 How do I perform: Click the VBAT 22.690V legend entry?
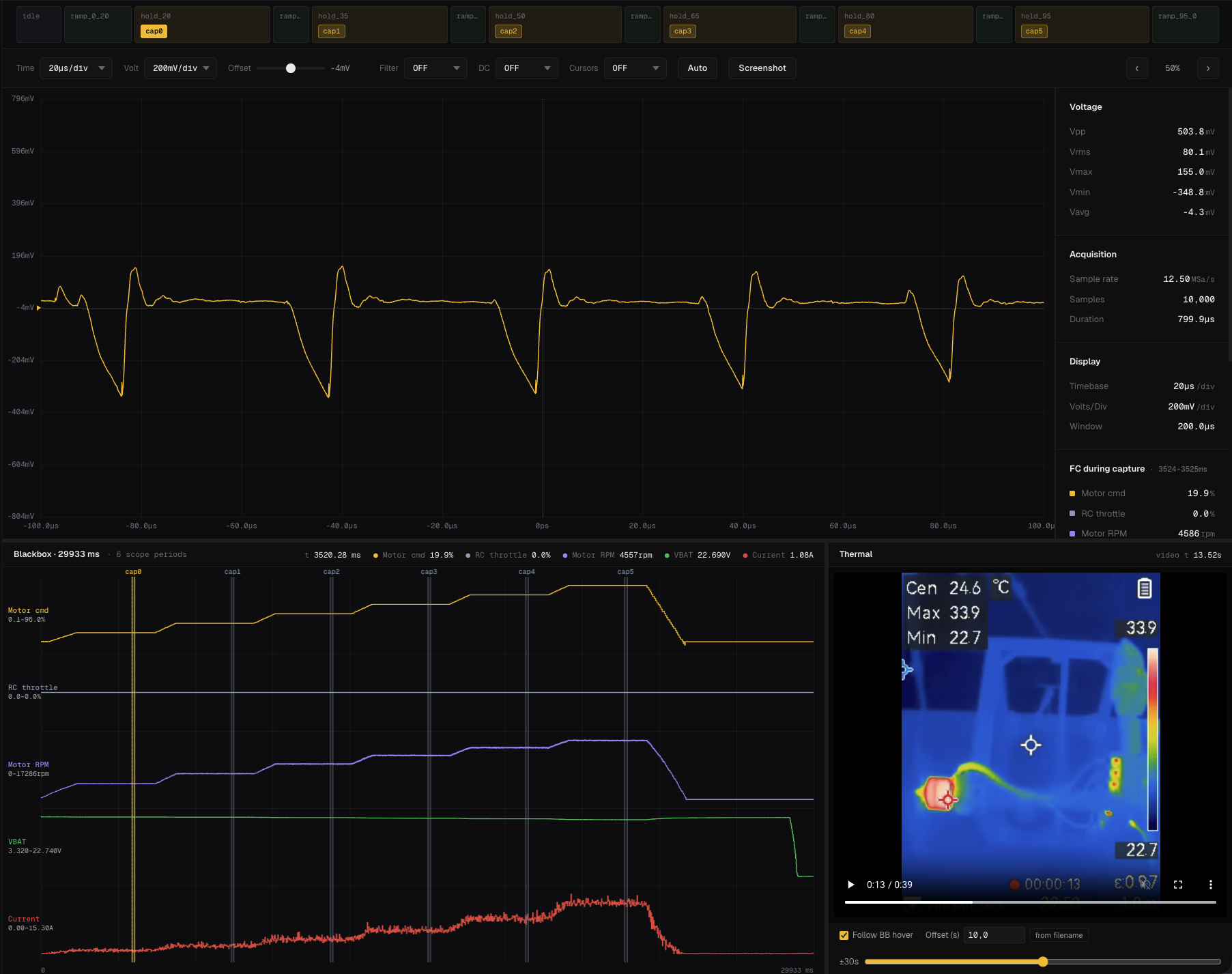[697, 556]
